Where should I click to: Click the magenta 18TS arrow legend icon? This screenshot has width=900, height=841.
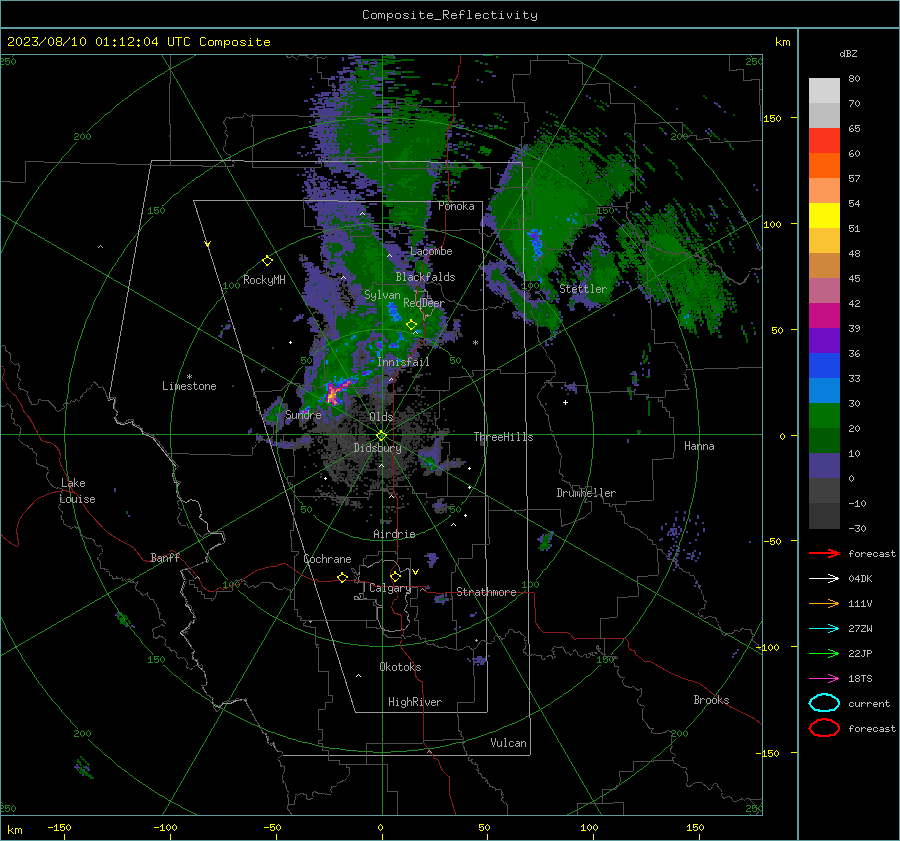(824, 679)
